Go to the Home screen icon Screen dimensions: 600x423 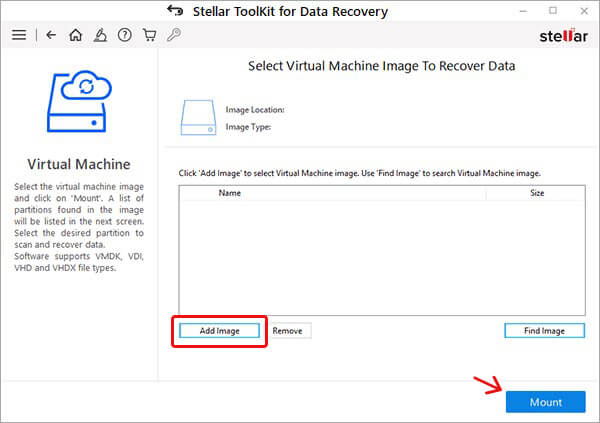[75, 35]
